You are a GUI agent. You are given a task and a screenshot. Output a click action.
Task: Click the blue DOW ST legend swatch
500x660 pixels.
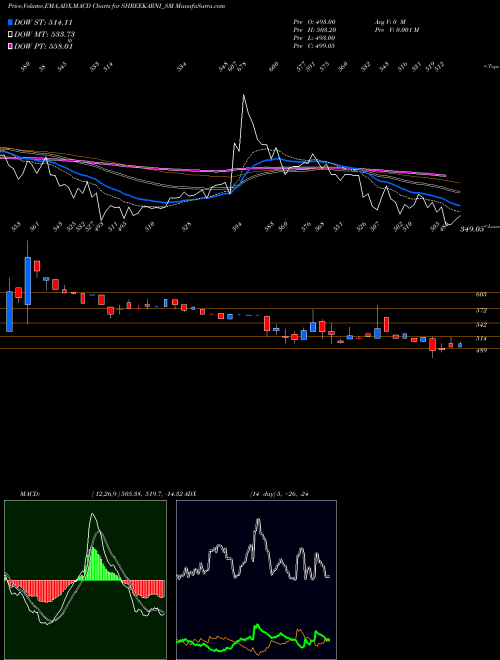(10, 22)
